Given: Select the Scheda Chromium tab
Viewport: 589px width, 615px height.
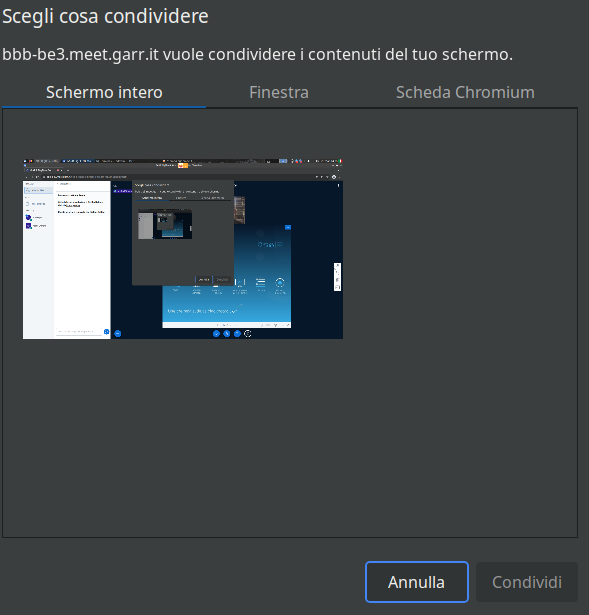Looking at the screenshot, I should click(465, 93).
